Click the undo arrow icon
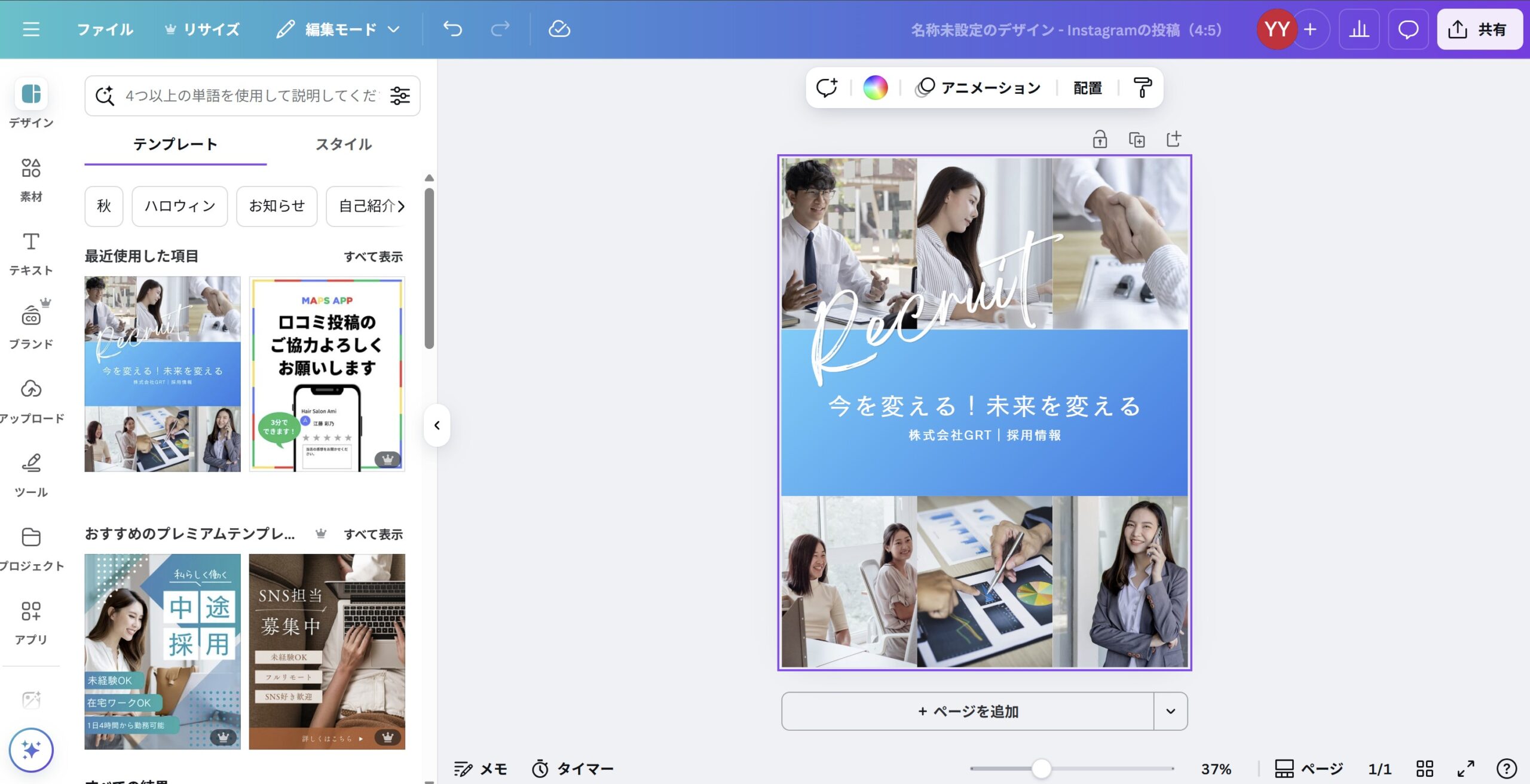This screenshot has height=784, width=1530. [452, 29]
